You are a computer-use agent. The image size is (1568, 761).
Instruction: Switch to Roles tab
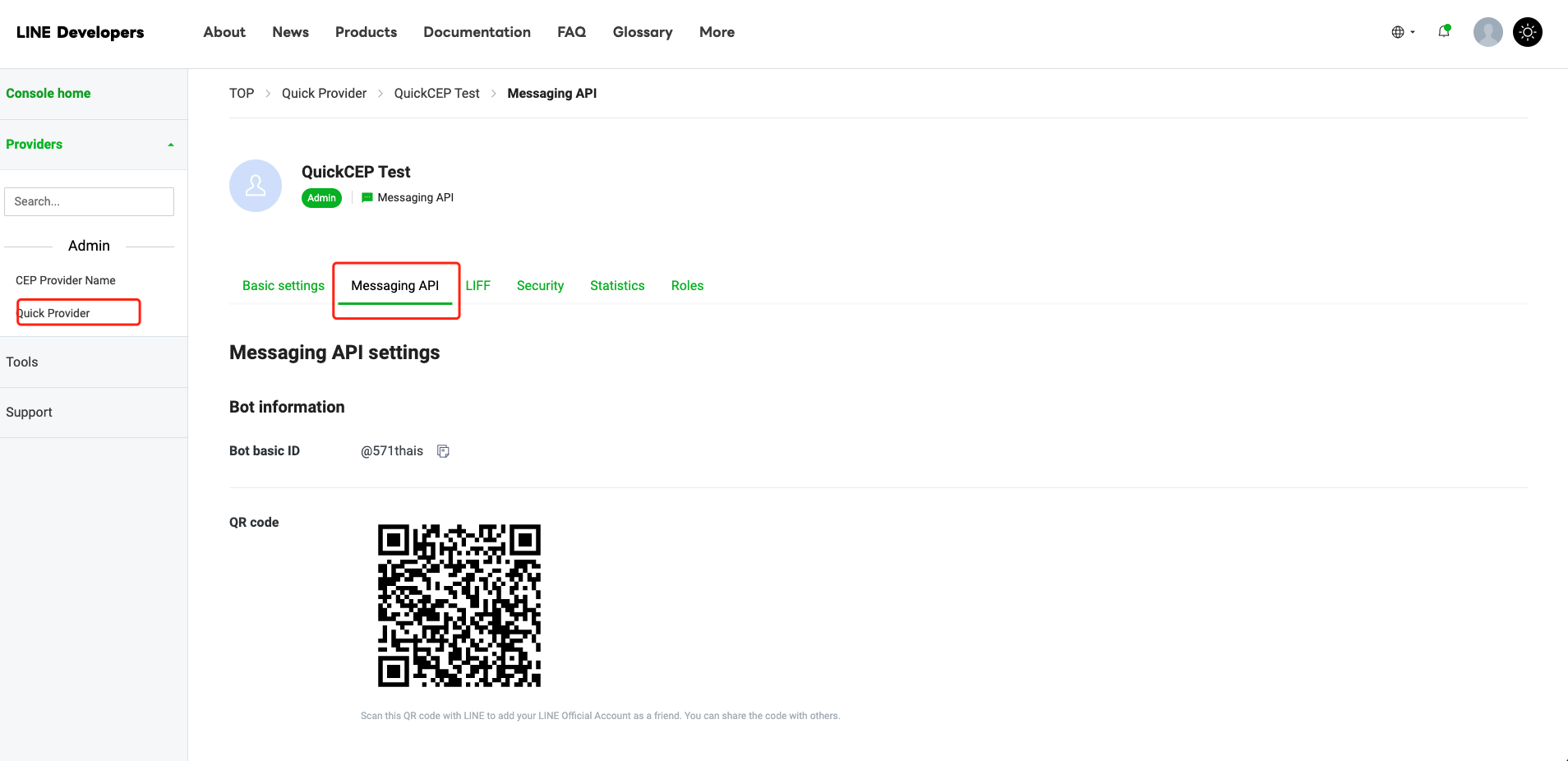pos(687,286)
